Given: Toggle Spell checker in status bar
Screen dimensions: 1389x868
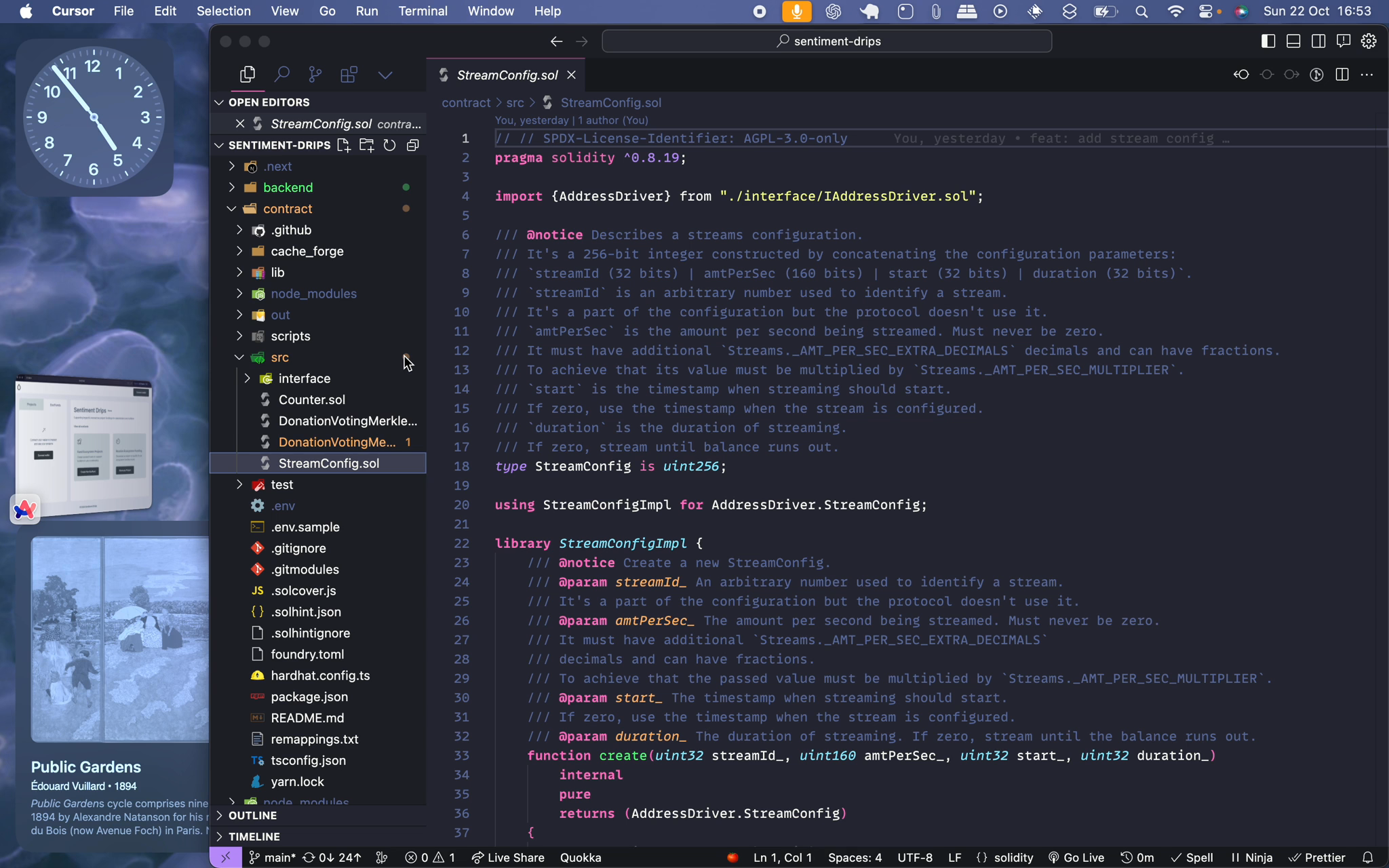Looking at the screenshot, I should click(1192, 857).
